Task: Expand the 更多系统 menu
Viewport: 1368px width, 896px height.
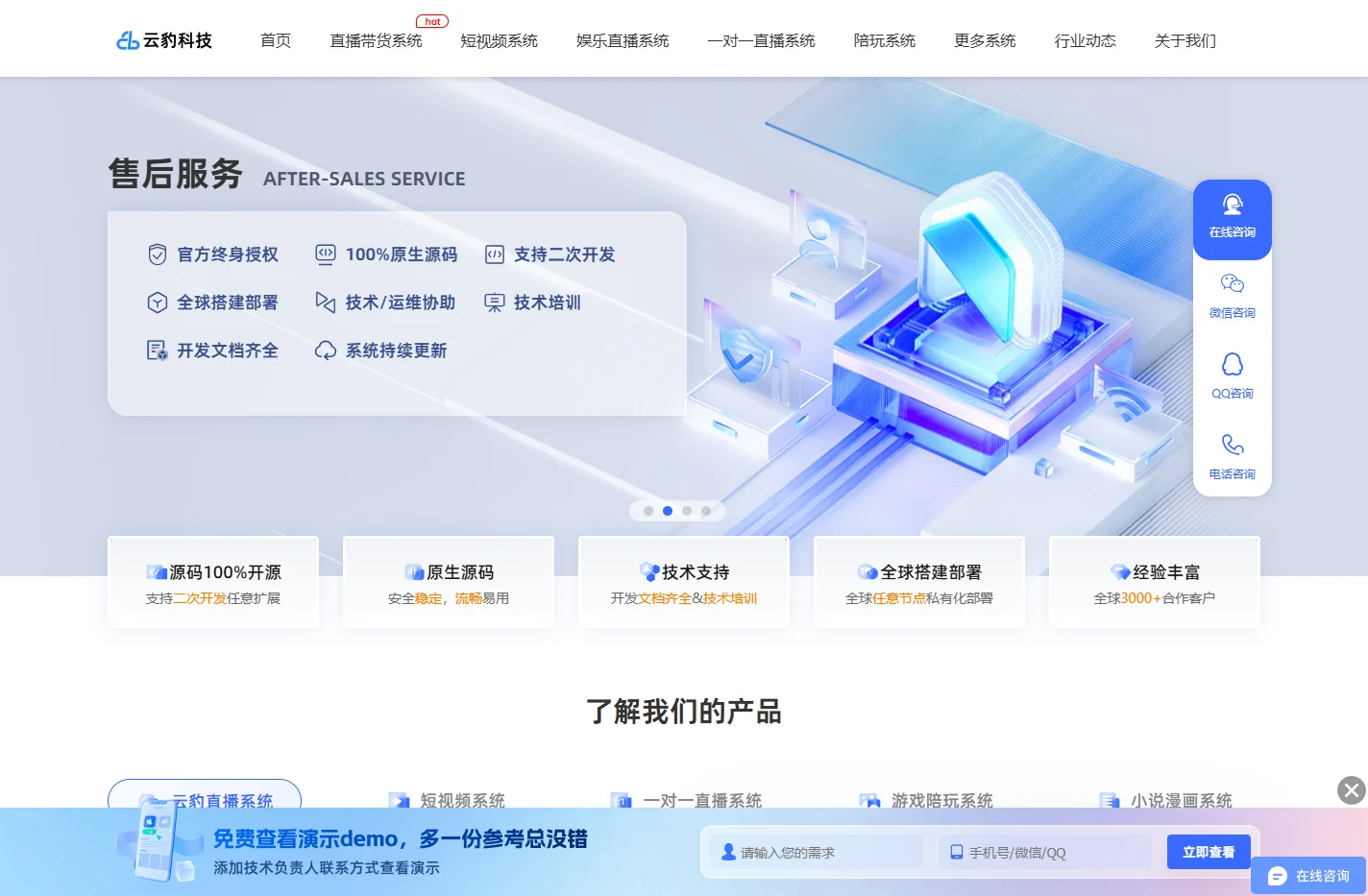Action: point(985,40)
